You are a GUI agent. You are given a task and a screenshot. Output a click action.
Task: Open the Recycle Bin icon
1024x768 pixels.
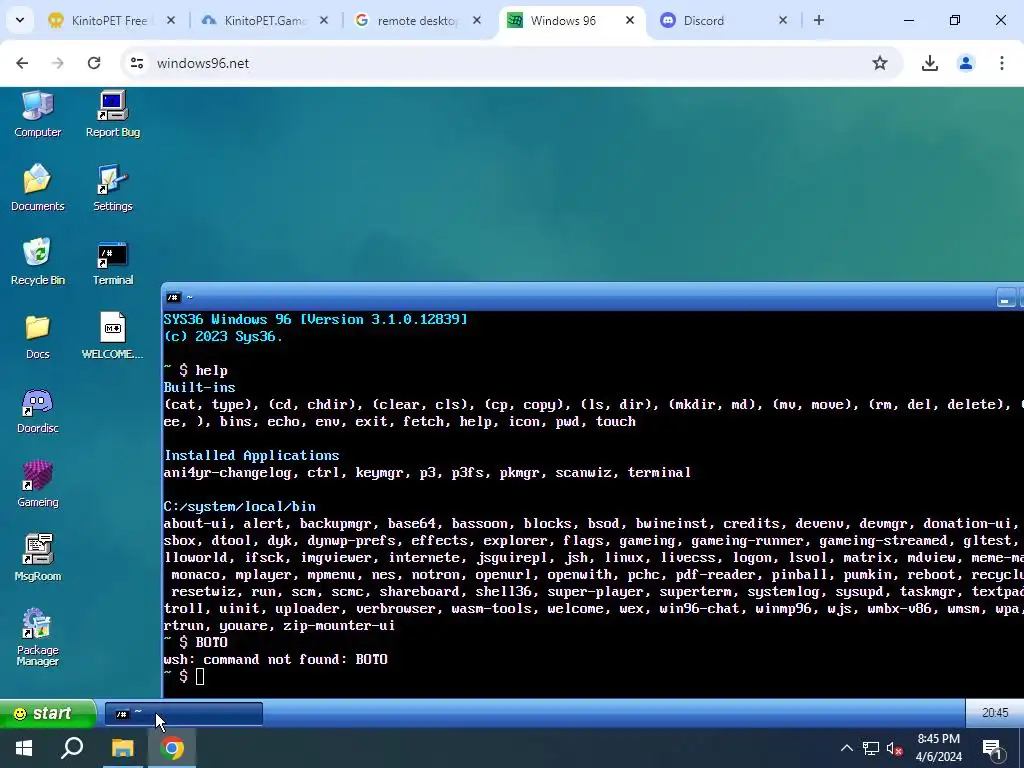(x=38, y=261)
